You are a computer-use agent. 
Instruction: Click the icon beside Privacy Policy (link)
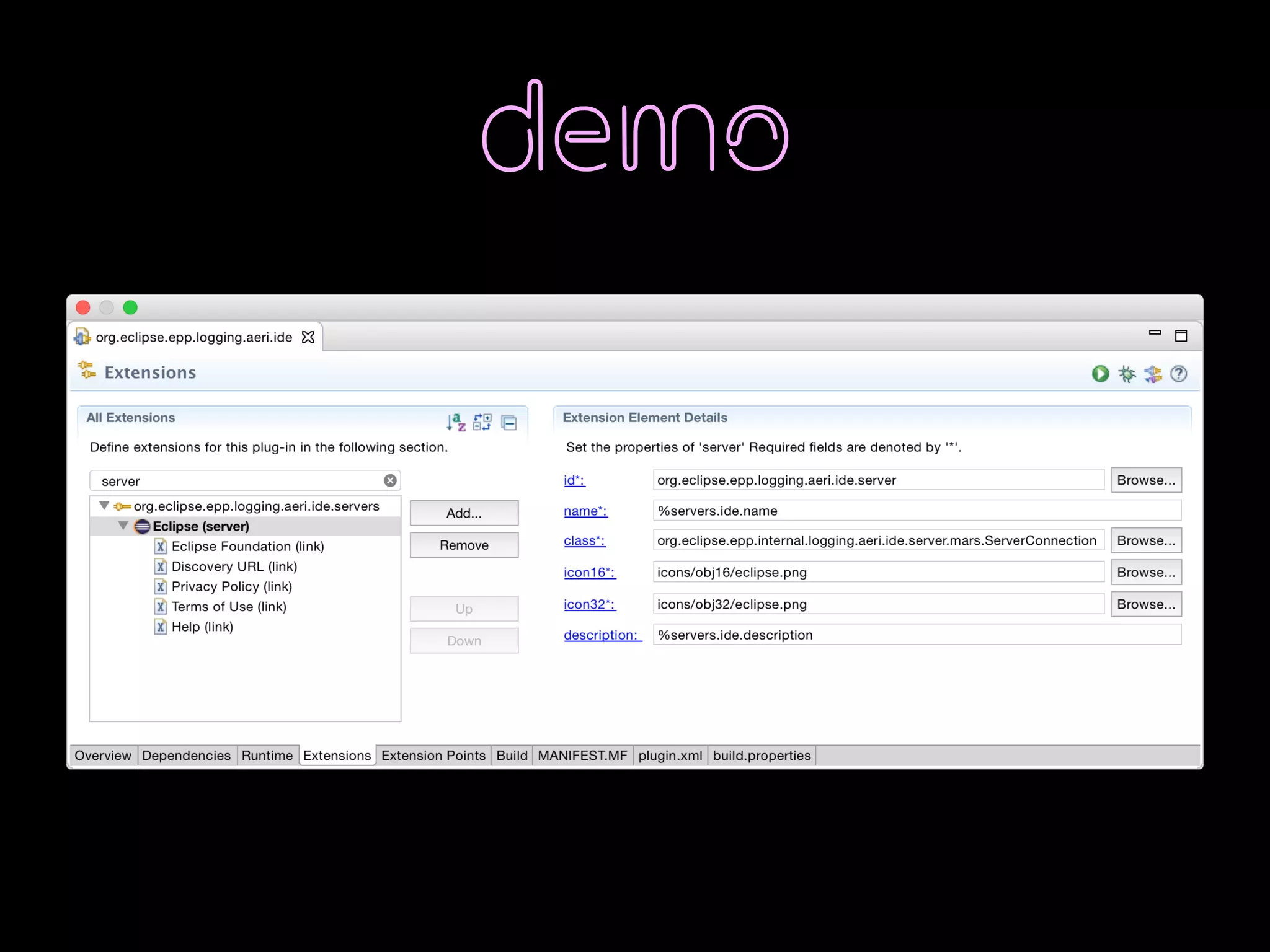tap(161, 586)
